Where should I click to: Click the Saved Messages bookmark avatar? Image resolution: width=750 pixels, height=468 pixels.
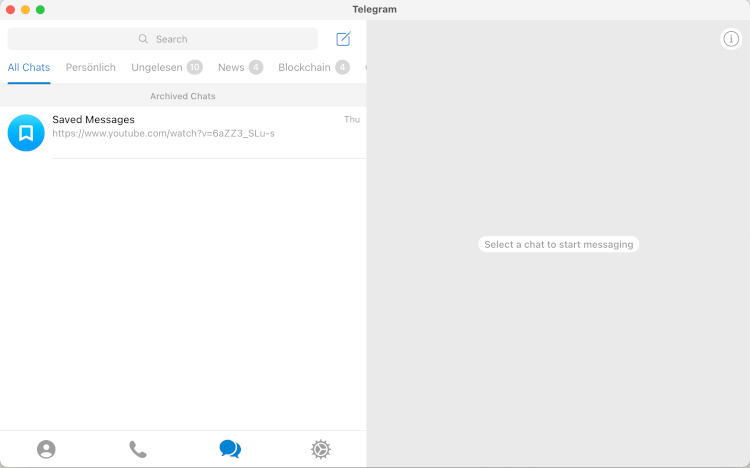(26, 133)
